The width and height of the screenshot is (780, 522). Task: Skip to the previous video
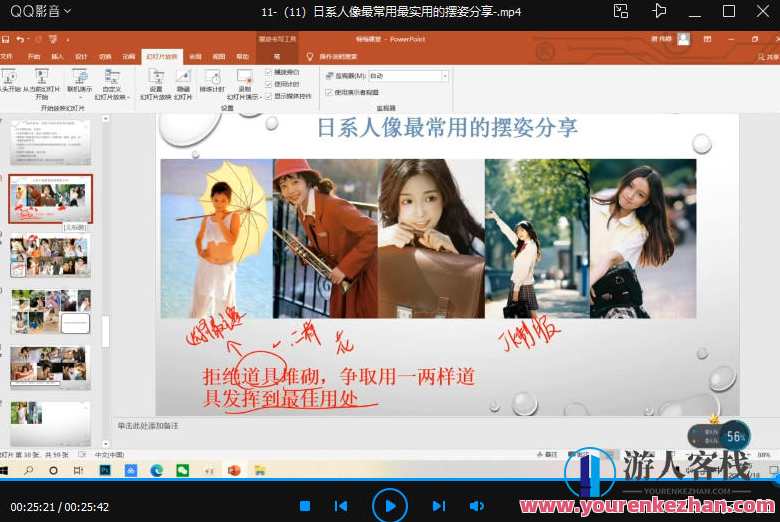pyautogui.click(x=341, y=506)
